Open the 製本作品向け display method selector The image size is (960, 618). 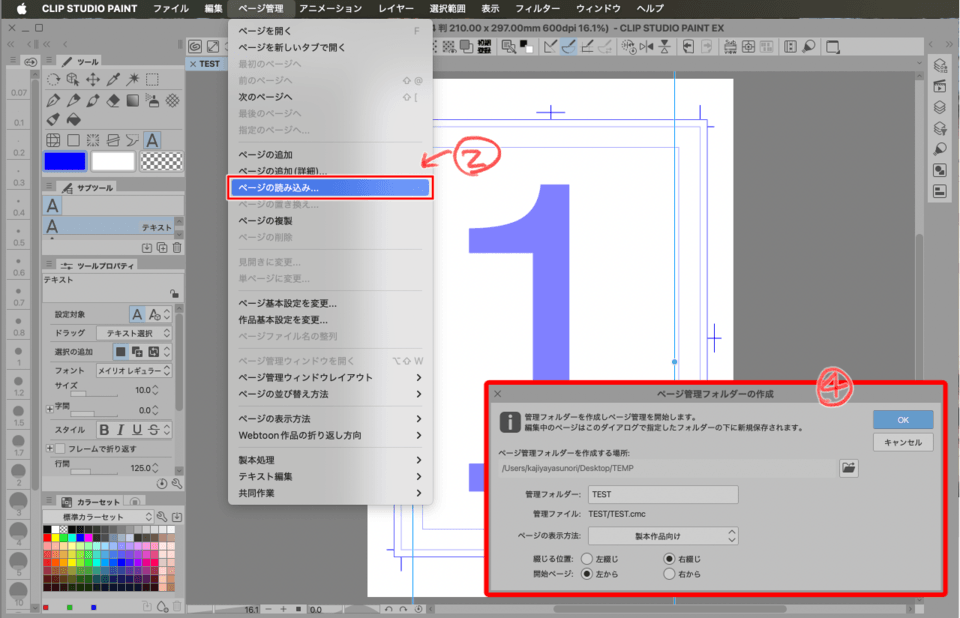pos(662,536)
